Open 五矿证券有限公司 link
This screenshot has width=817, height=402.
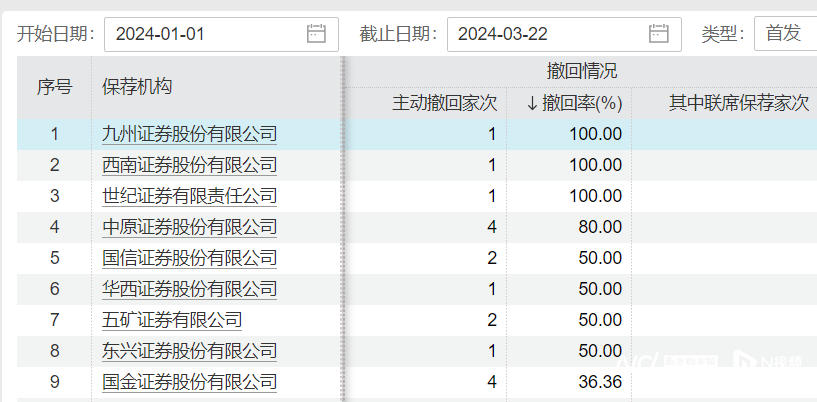[172, 320]
